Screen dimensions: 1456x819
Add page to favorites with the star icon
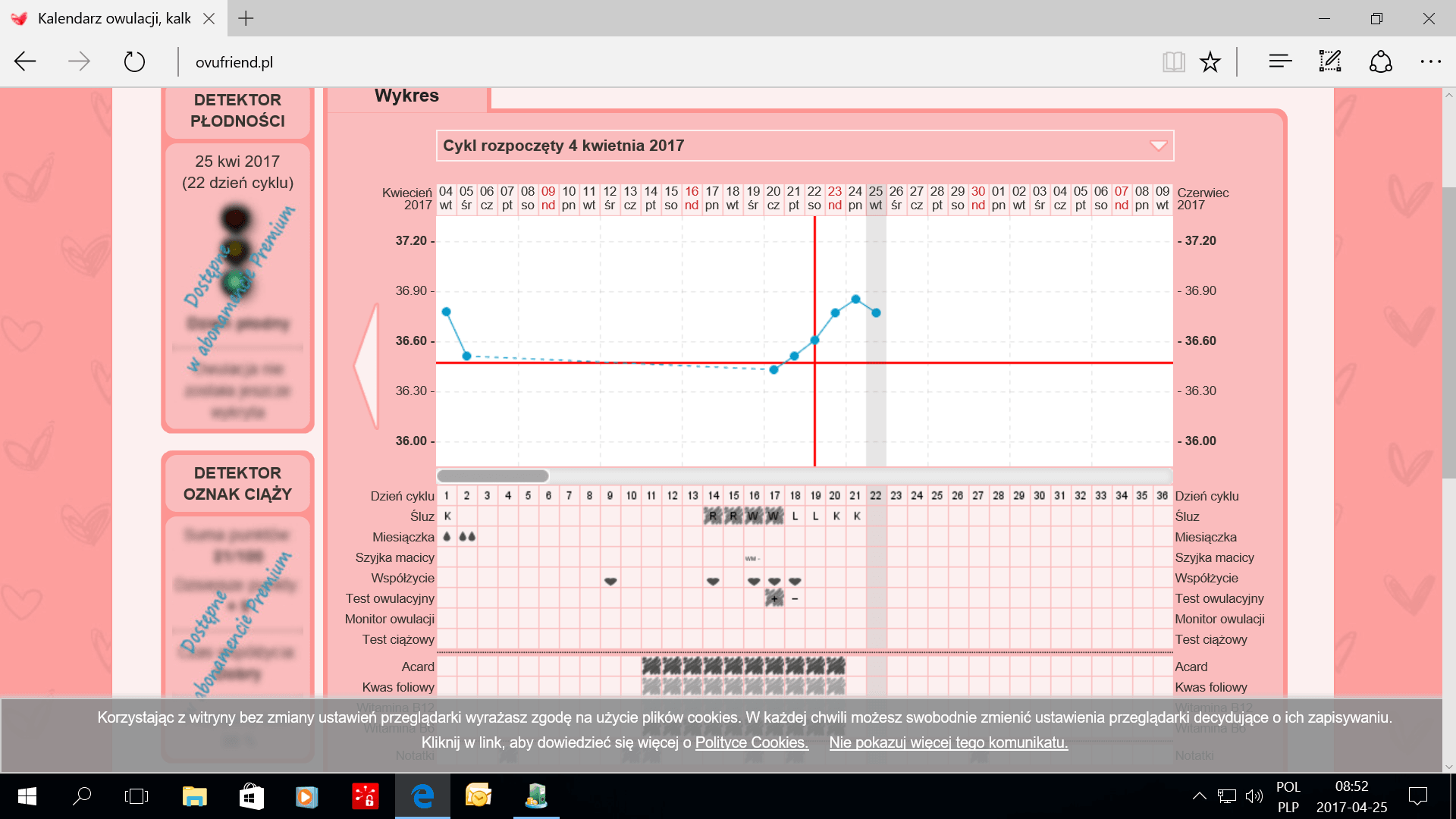1210,61
